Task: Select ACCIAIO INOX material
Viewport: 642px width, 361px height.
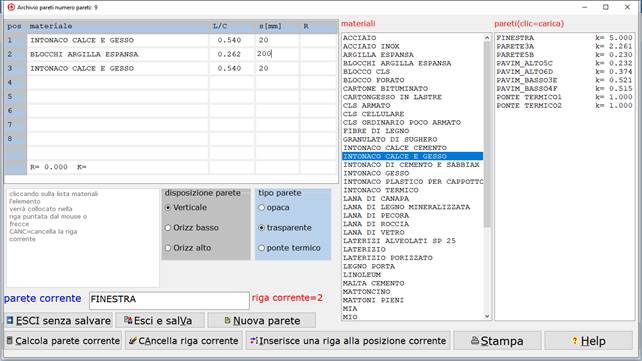Action: [412, 46]
